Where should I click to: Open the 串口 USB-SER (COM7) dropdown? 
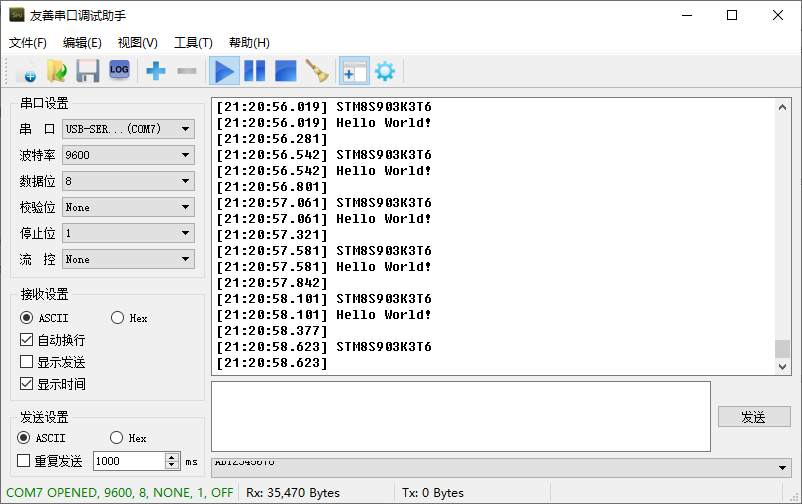click(x=128, y=129)
